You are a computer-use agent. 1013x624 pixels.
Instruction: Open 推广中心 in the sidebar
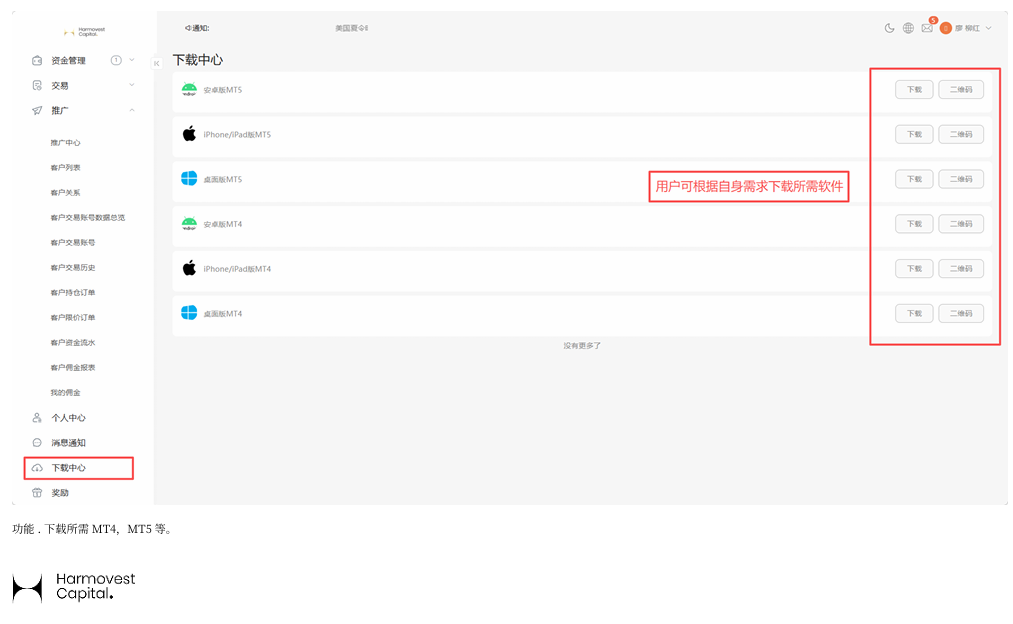point(65,142)
